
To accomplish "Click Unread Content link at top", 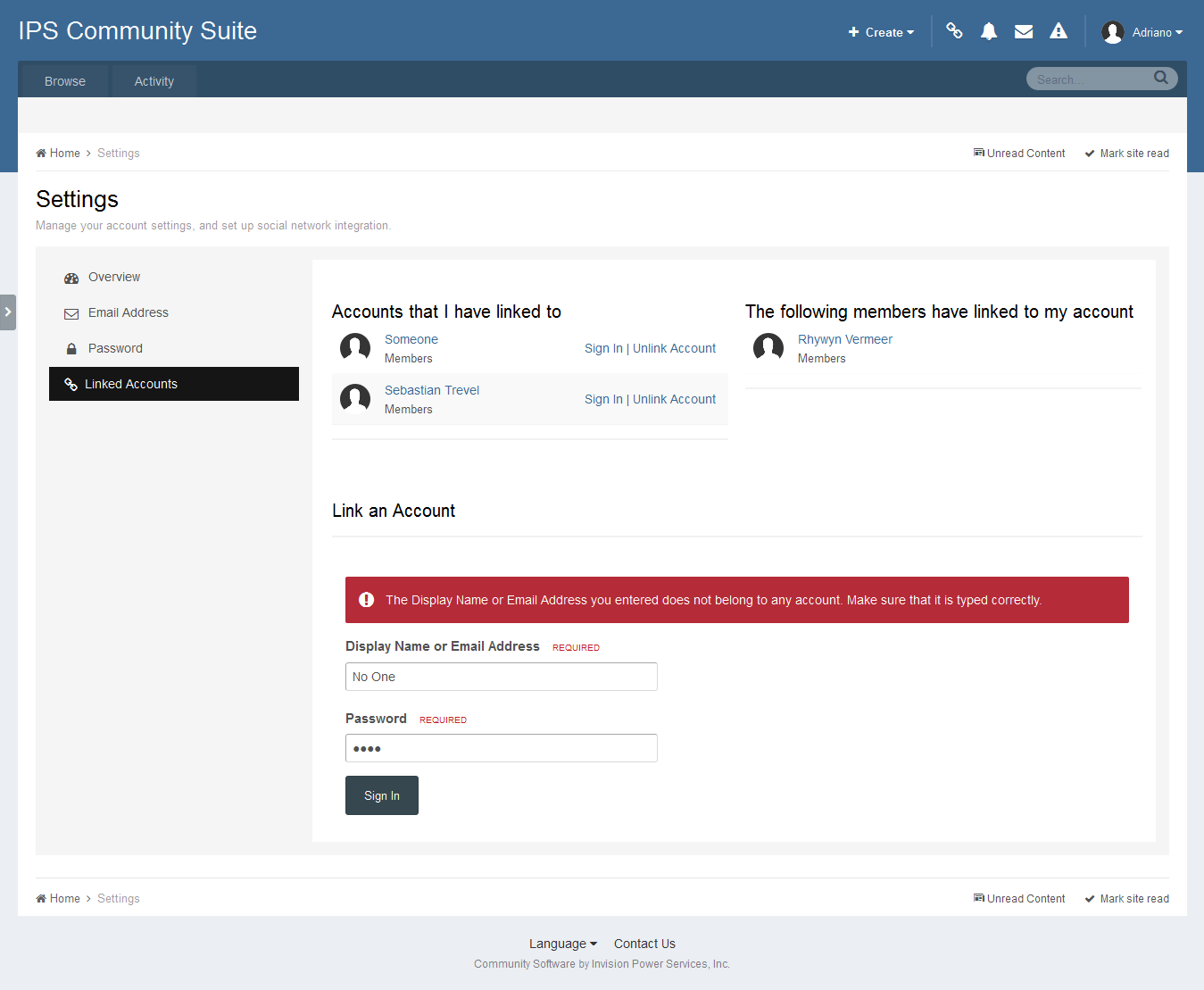I will point(1019,154).
